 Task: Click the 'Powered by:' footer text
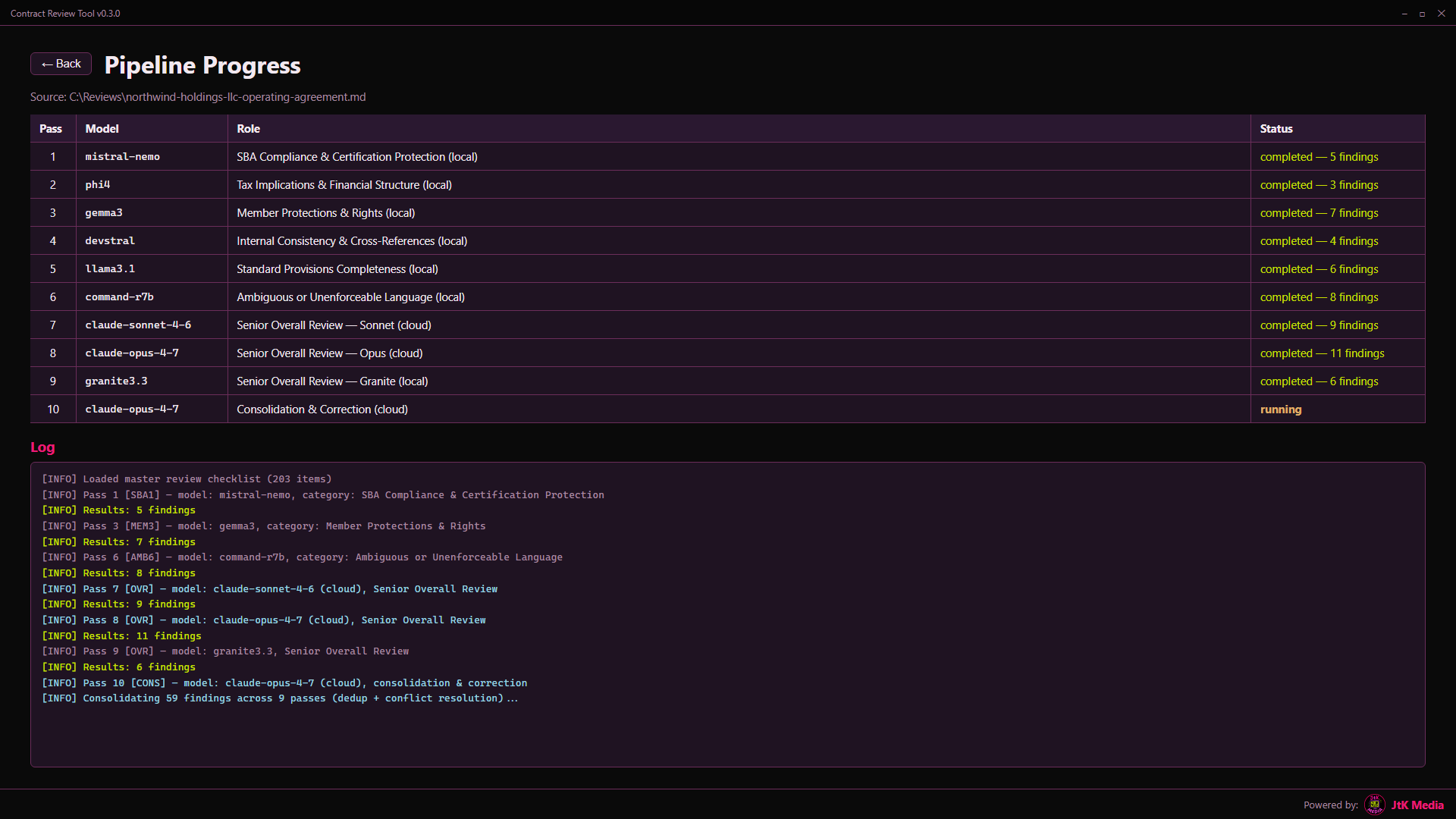[1331, 805]
